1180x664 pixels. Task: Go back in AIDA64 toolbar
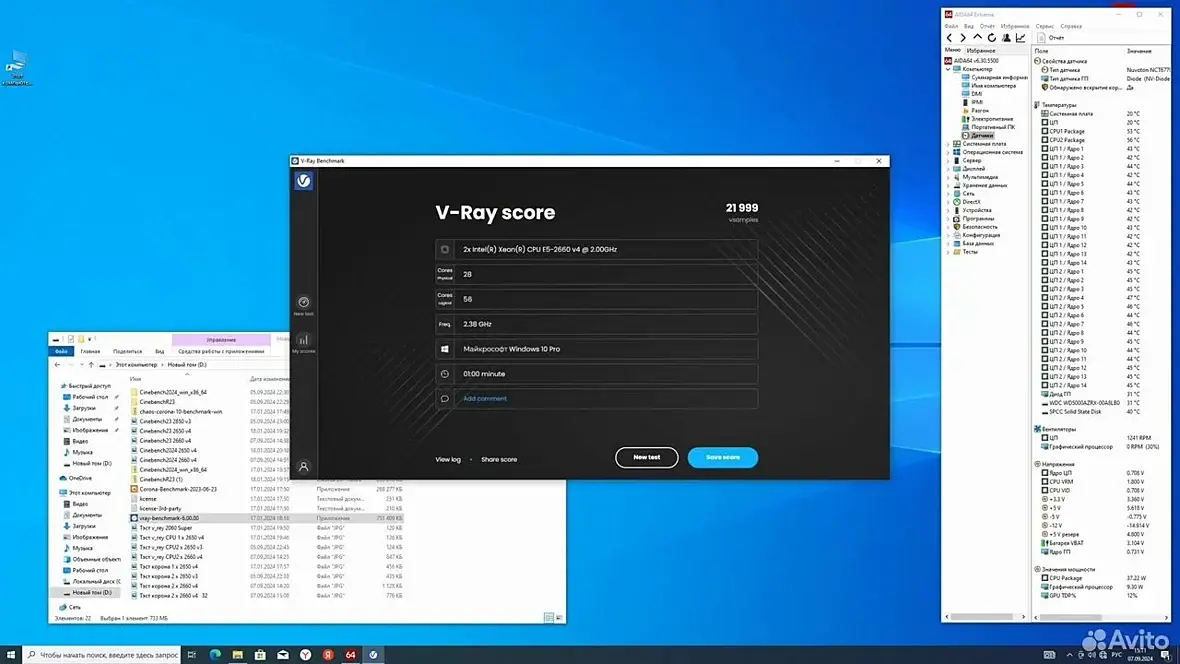pos(949,38)
